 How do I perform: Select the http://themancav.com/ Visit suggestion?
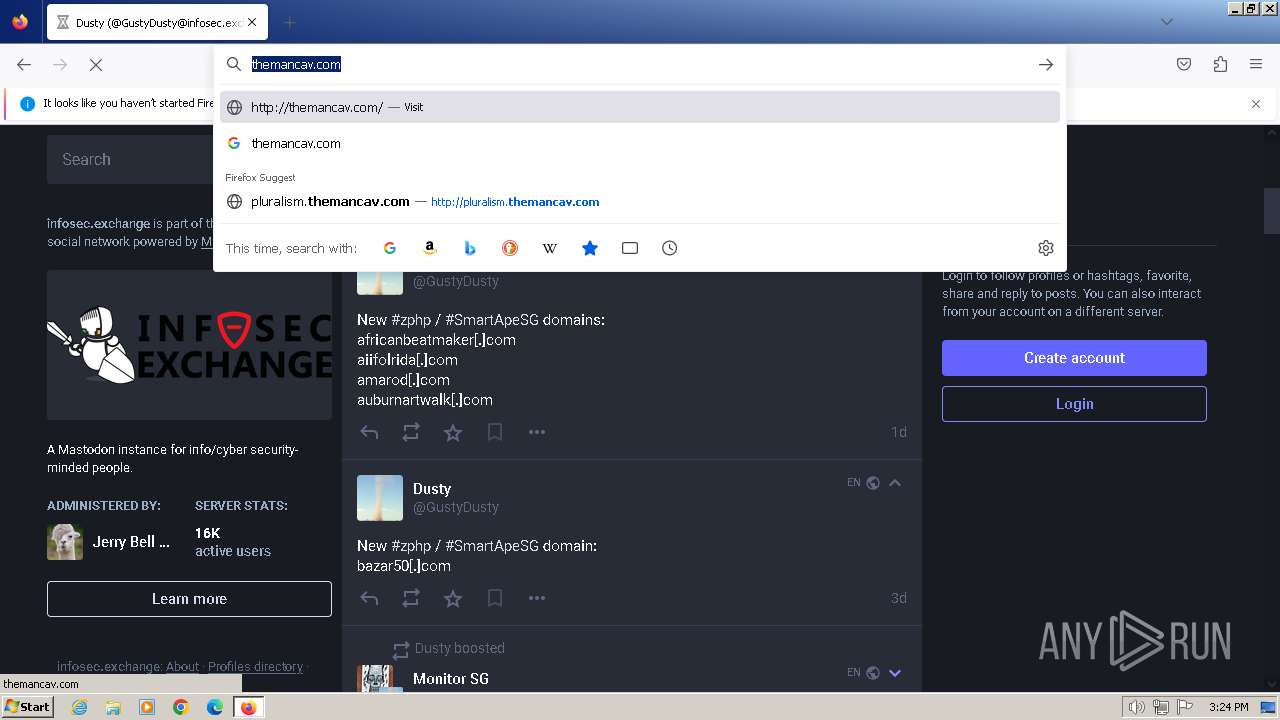640,107
